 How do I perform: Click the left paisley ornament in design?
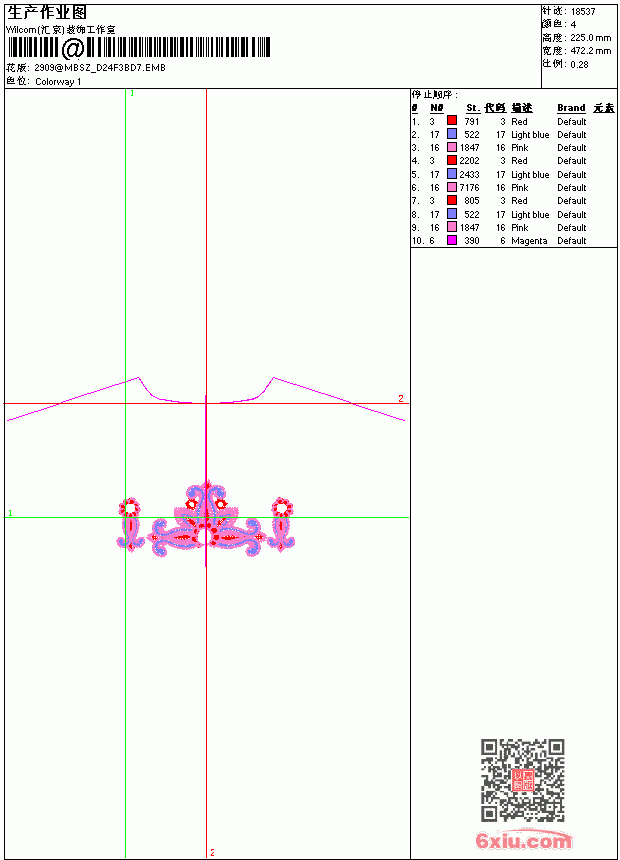[129, 525]
